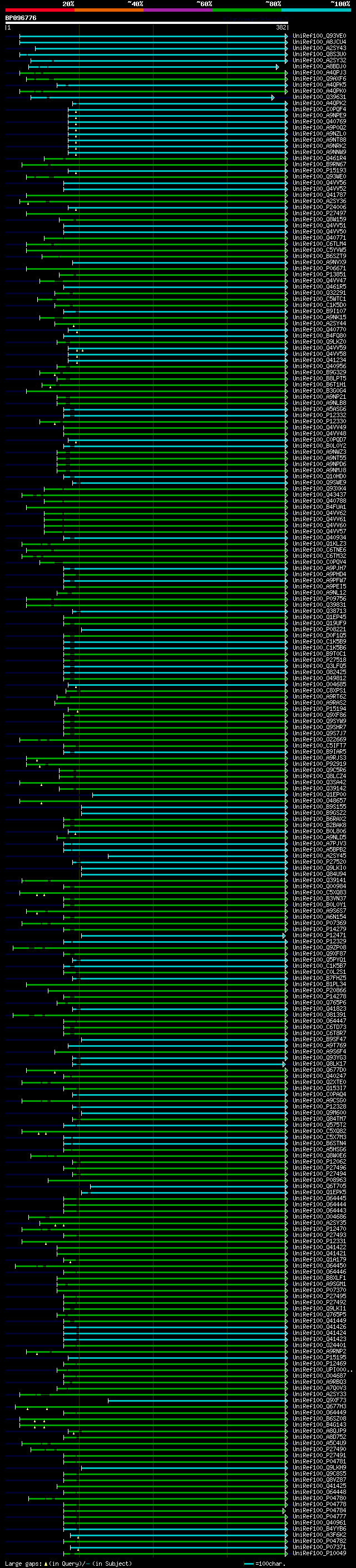Screen dimensions: 356x1568
Task: Click the red 20% identity legend bar
Action: click(39, 11)
